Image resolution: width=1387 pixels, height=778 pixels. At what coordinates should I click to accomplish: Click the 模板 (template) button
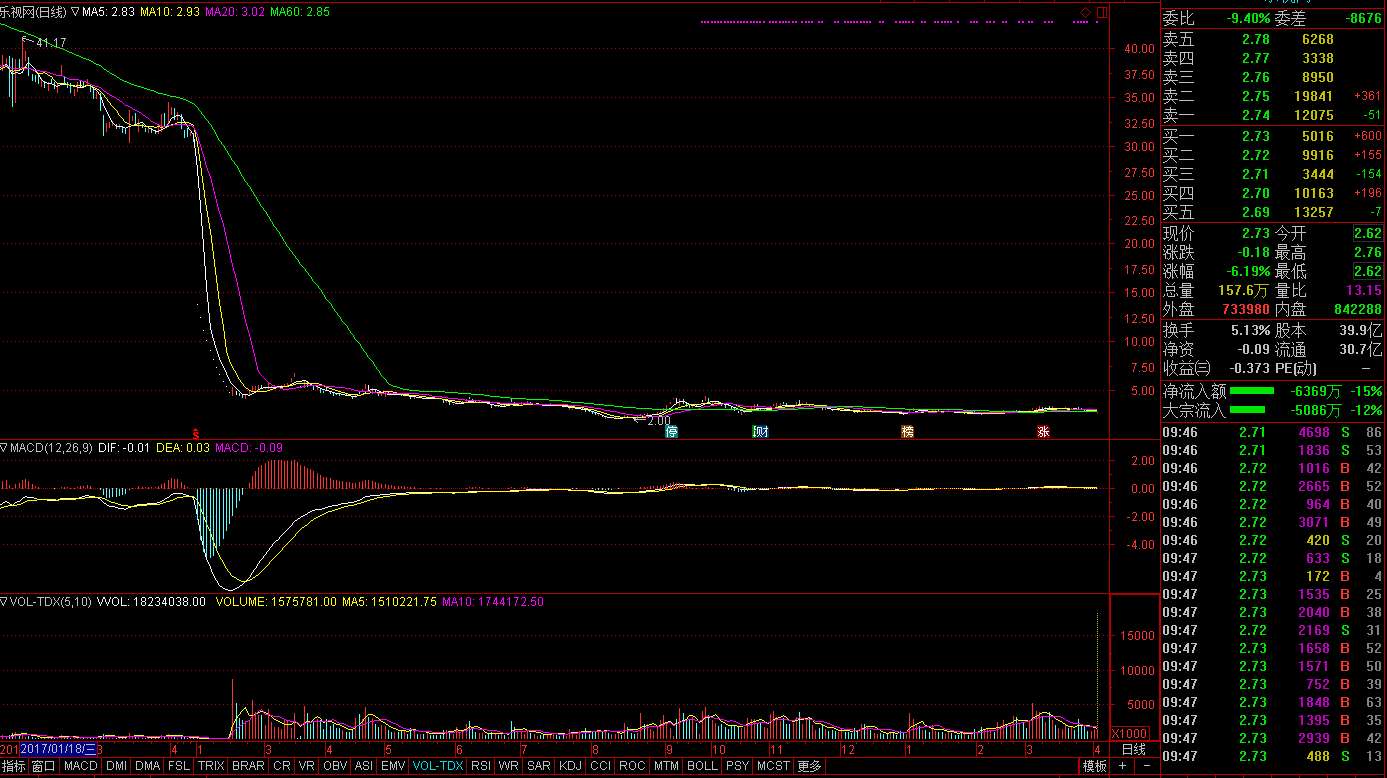pos(1094,766)
